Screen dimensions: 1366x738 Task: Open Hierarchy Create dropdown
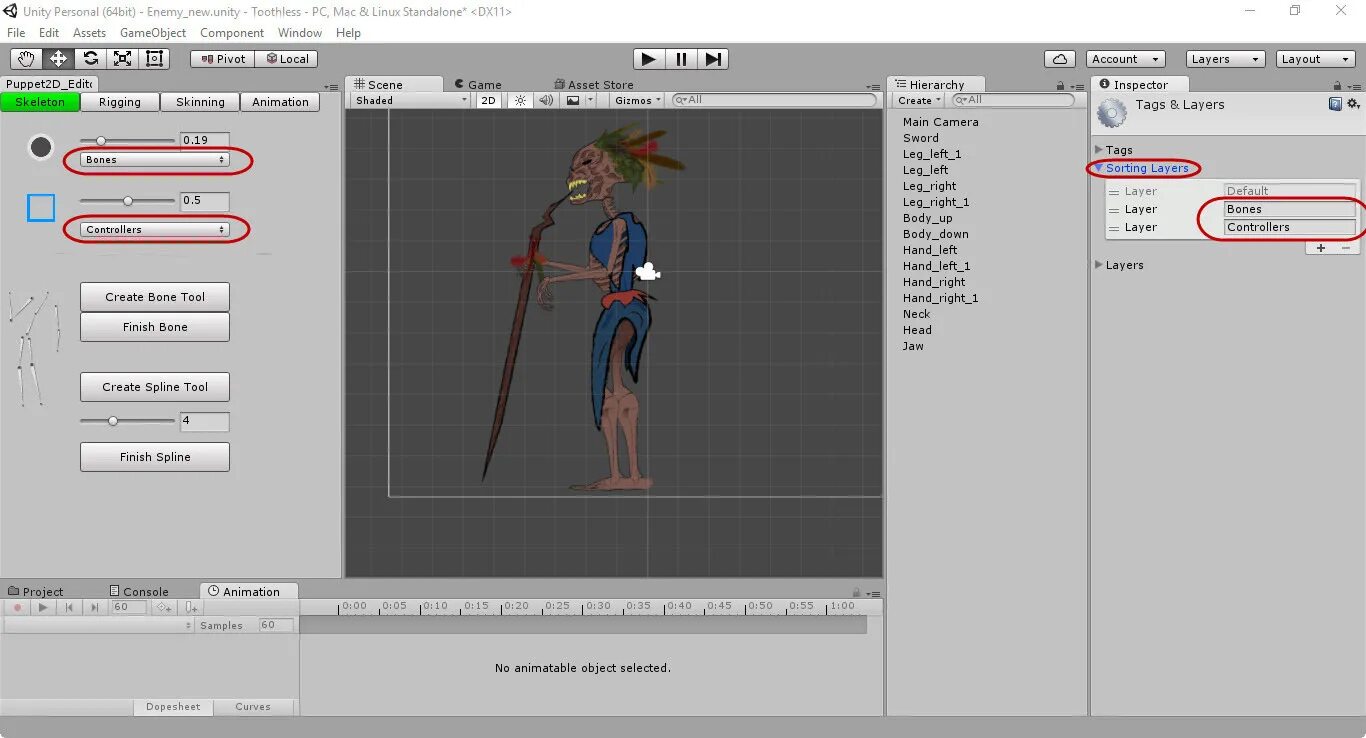(919, 100)
